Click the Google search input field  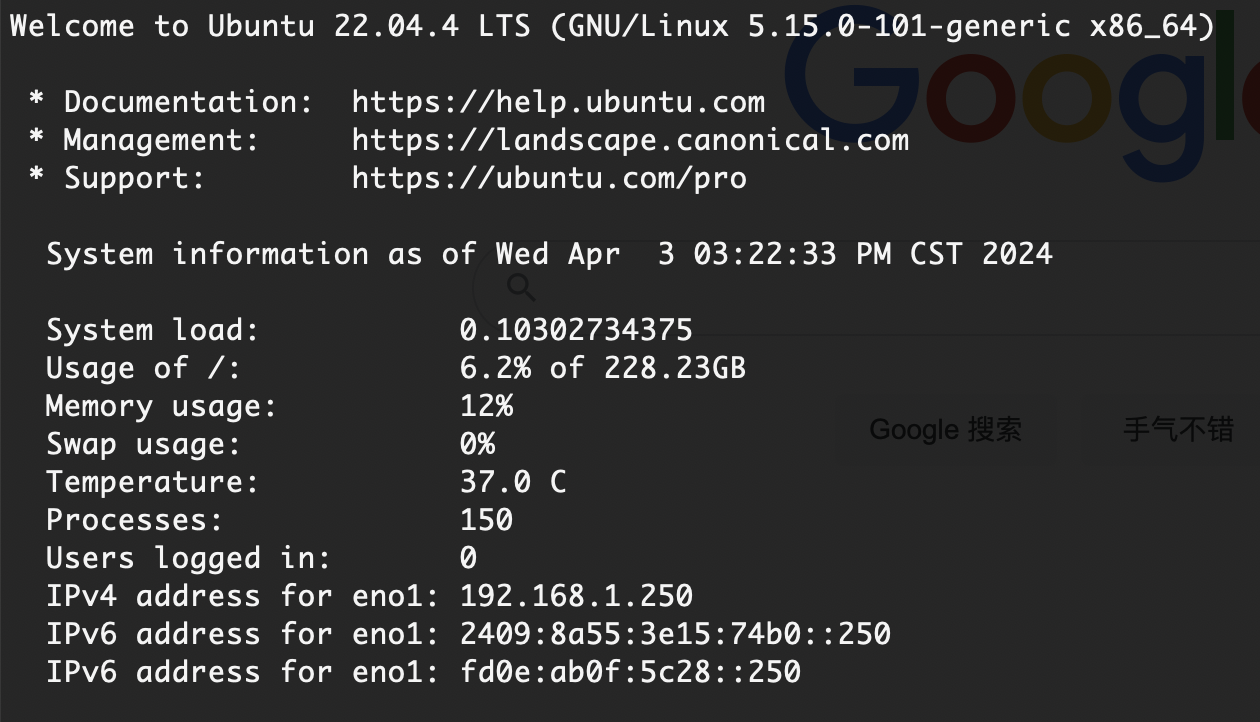pos(866,288)
